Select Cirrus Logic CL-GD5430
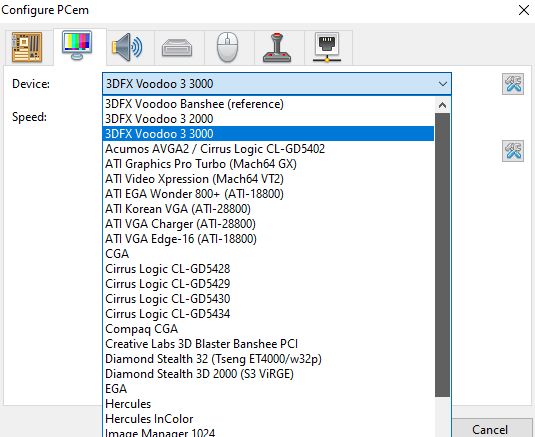Viewport: 535px width, 437px height. pos(268,299)
